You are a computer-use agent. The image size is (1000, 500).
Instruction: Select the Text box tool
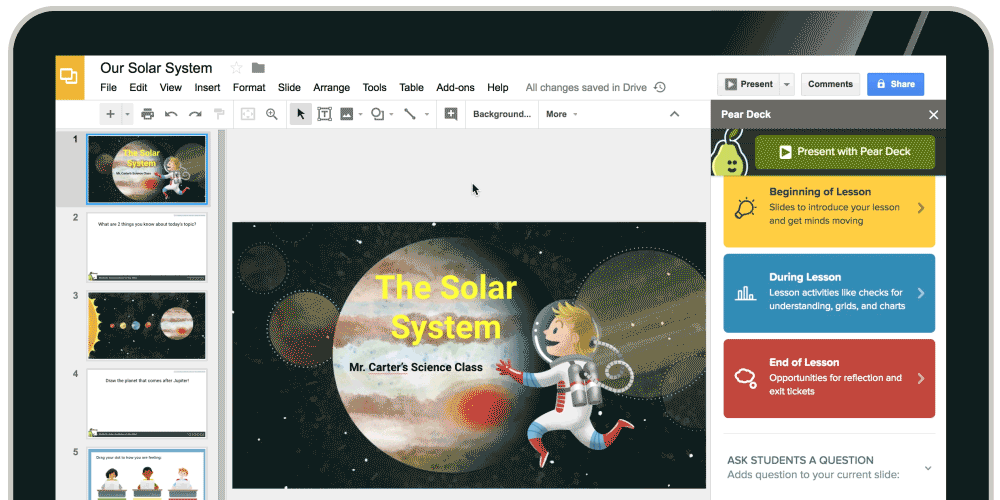325,114
